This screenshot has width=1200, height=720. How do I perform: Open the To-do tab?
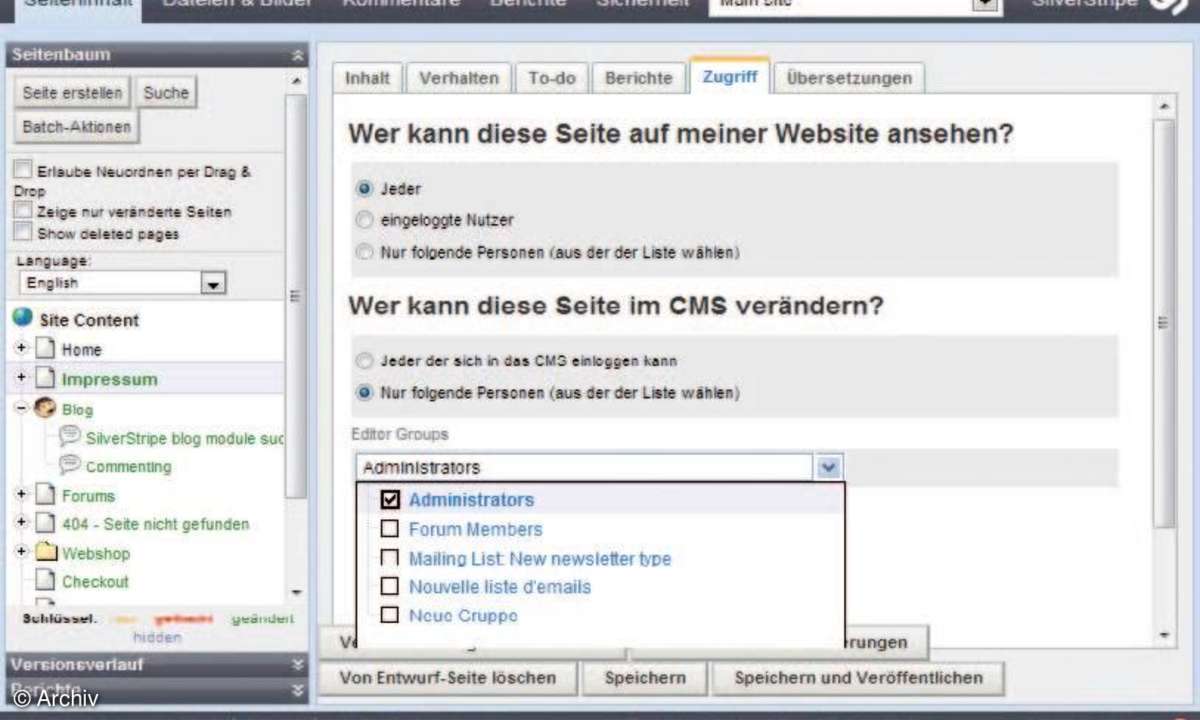click(x=552, y=78)
